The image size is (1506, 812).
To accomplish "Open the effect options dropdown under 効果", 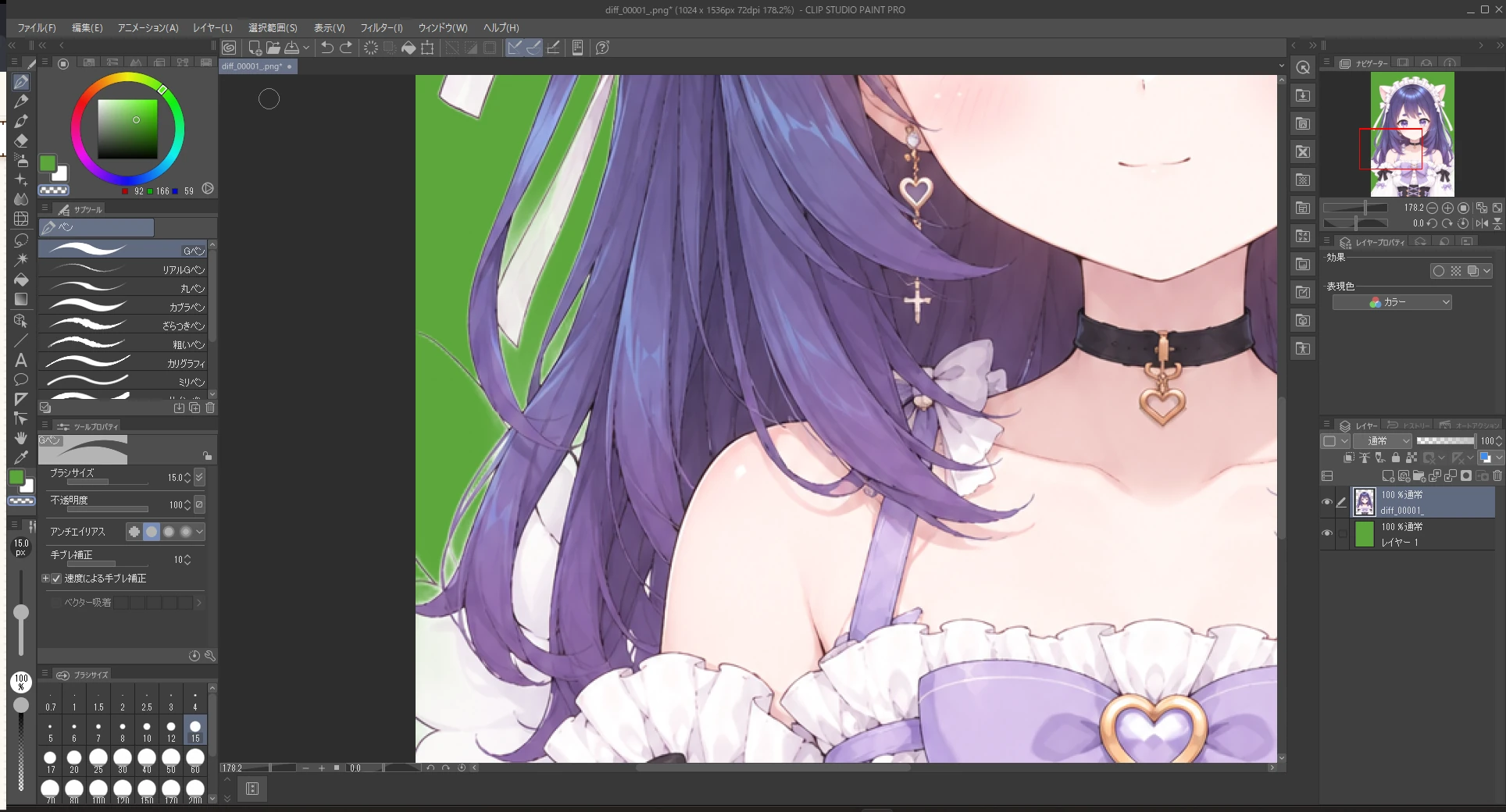I will 1486,271.
